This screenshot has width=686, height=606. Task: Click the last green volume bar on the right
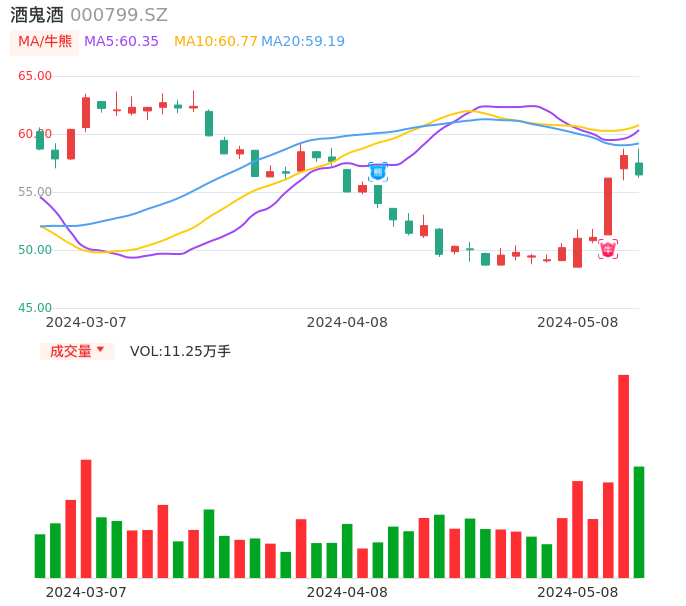tap(638, 522)
